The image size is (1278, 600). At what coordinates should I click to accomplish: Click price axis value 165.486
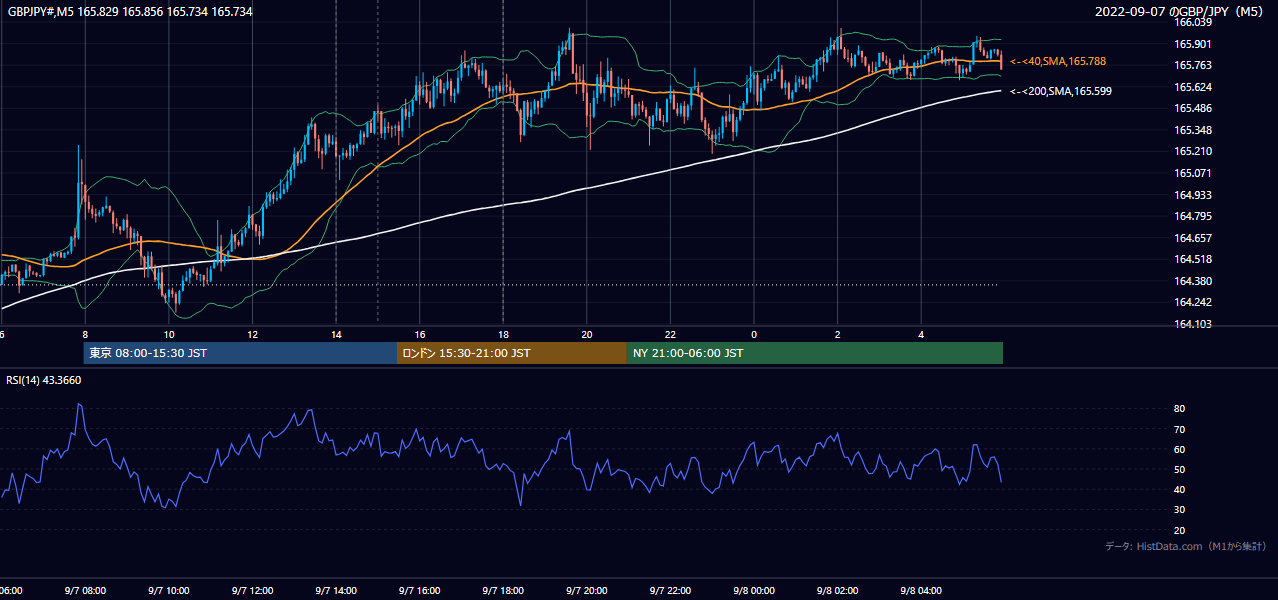pos(1193,109)
